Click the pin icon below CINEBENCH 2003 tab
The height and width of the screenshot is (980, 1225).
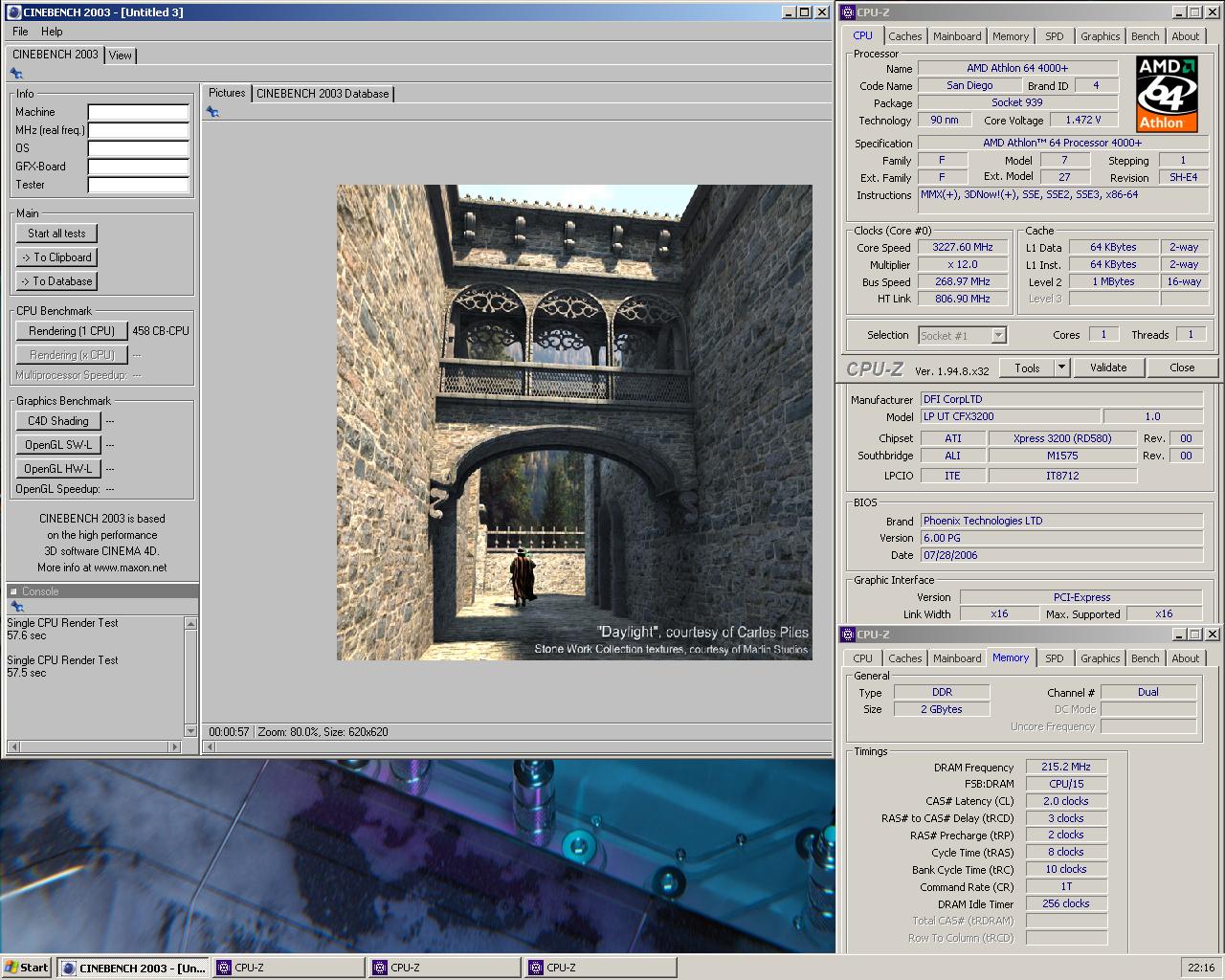click(16, 74)
